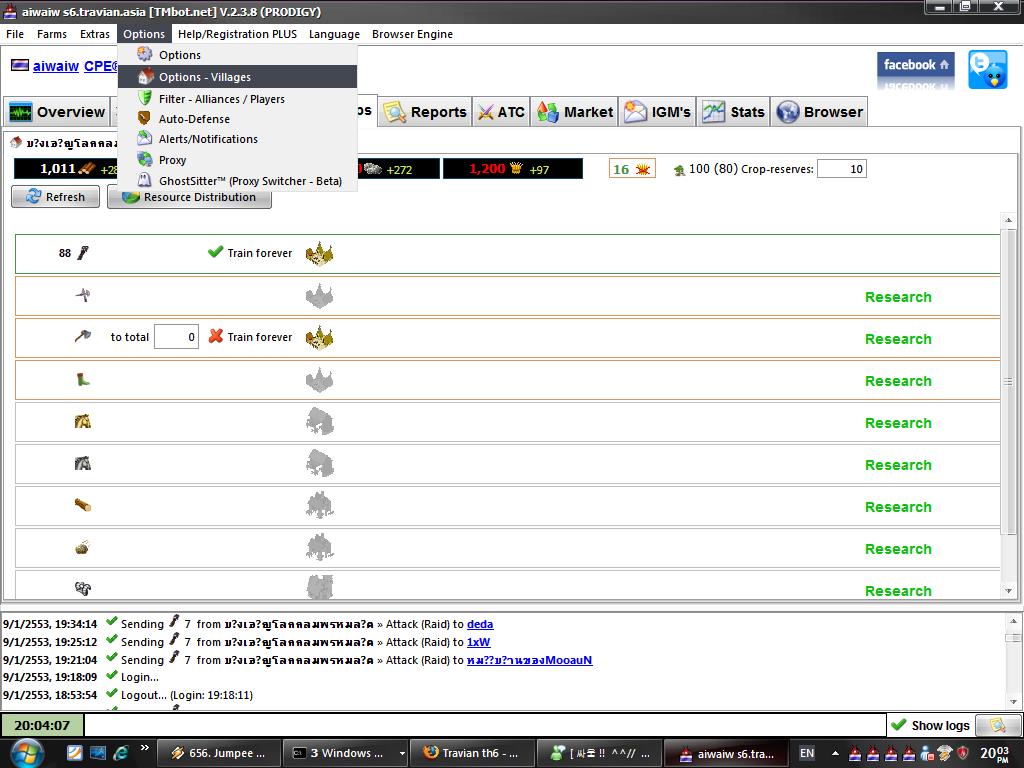Click the axeman unit icon
This screenshot has width=1024, height=768.
[x=83, y=336]
